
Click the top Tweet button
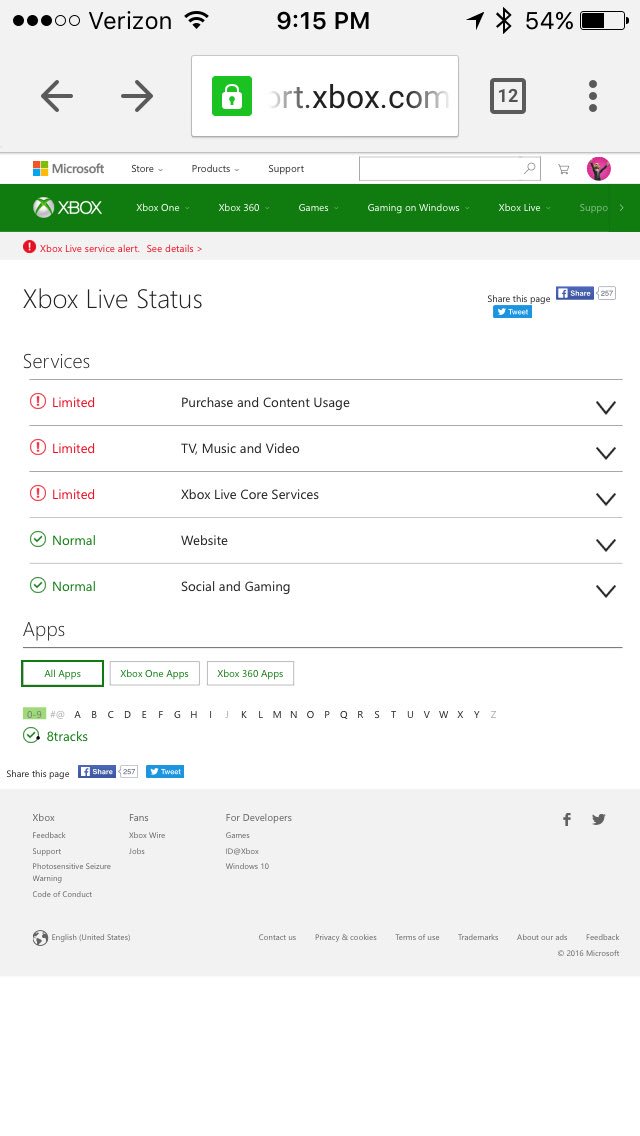coord(512,312)
